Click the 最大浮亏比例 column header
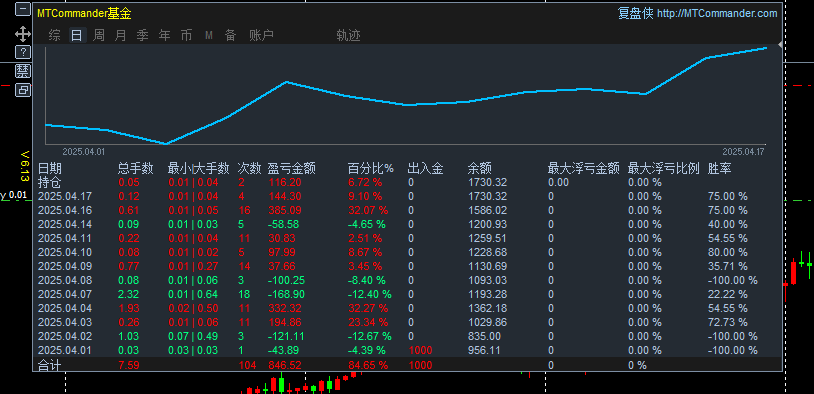 (664, 168)
